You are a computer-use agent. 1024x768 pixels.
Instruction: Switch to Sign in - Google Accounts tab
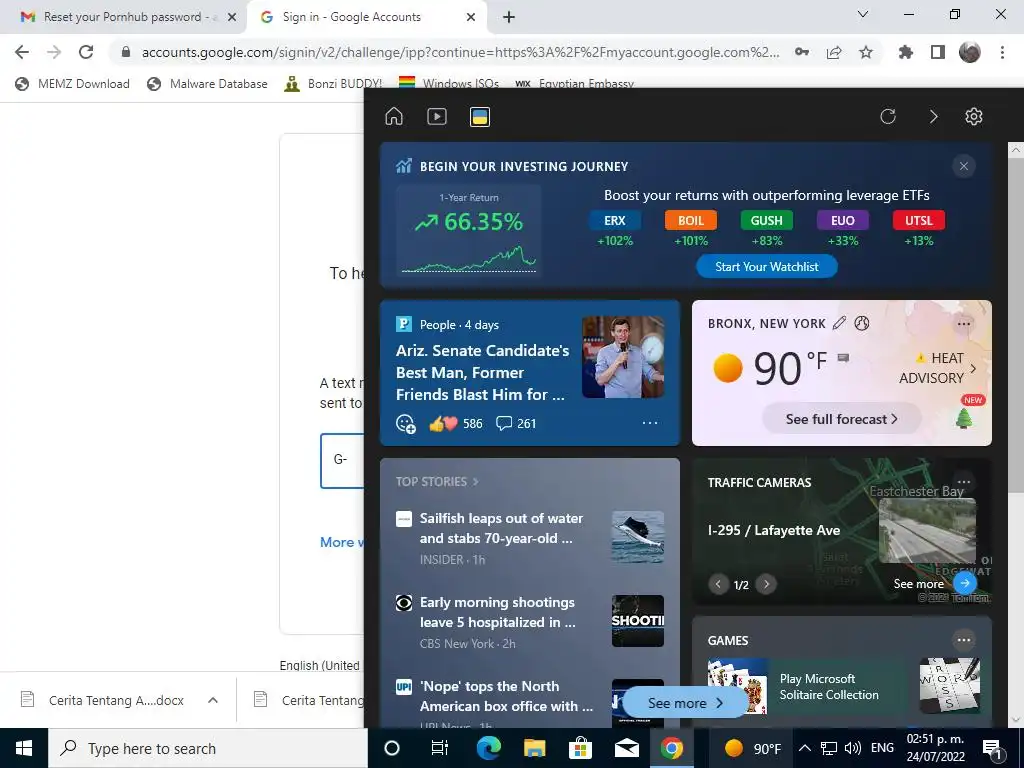[x=368, y=17]
